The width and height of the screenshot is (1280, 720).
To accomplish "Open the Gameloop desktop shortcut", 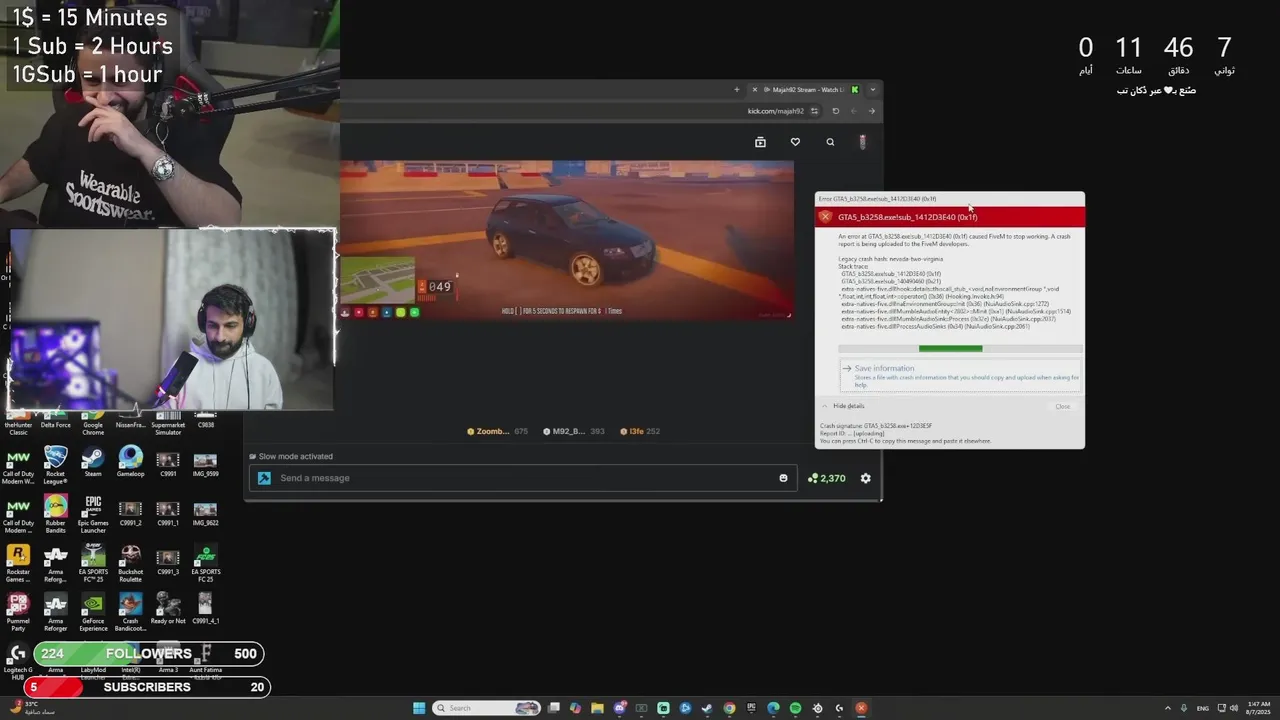I will point(130,463).
